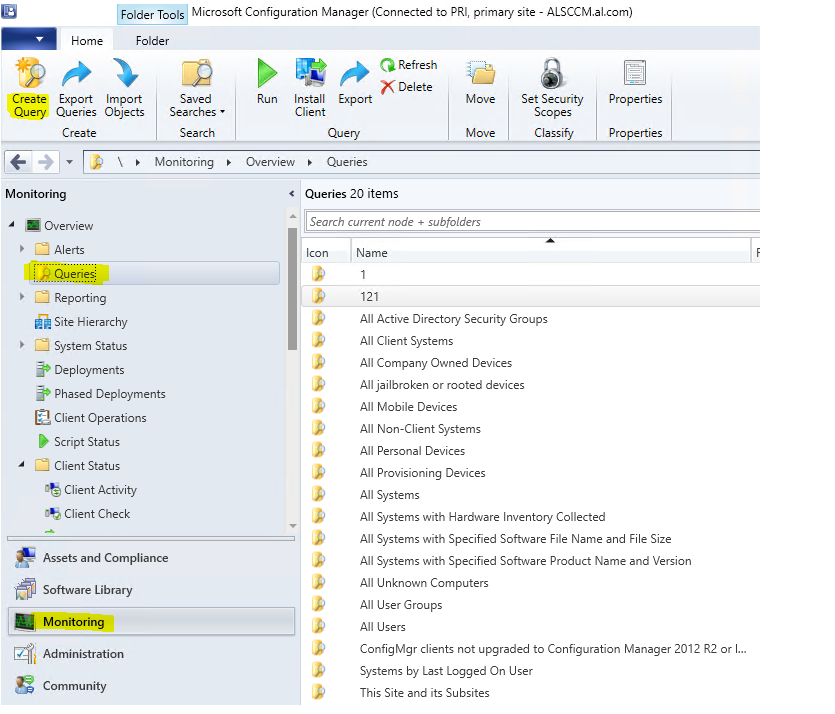Open the Folder Tools contextual tab
The height and width of the screenshot is (714, 835).
152,14
